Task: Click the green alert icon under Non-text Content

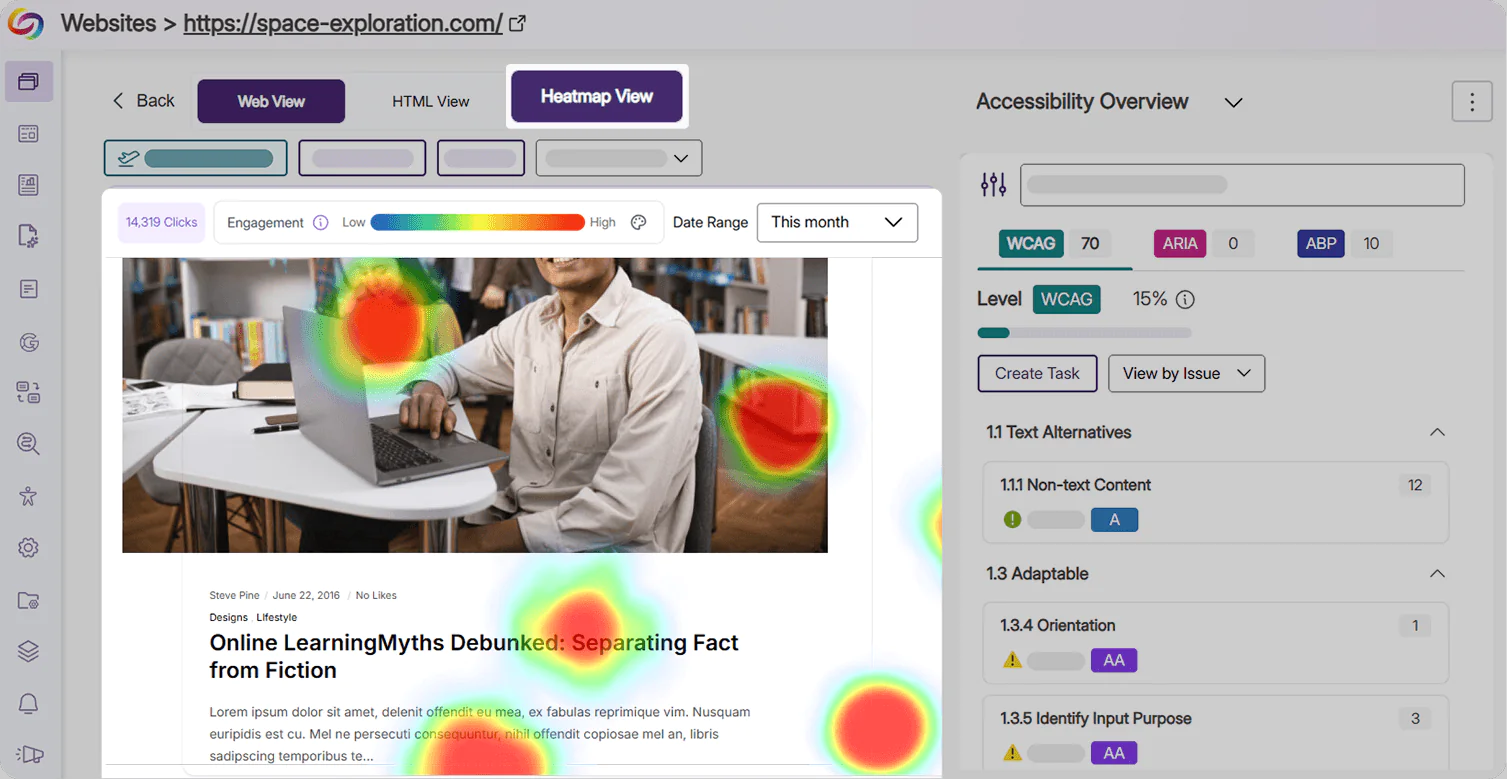Action: 1012,520
